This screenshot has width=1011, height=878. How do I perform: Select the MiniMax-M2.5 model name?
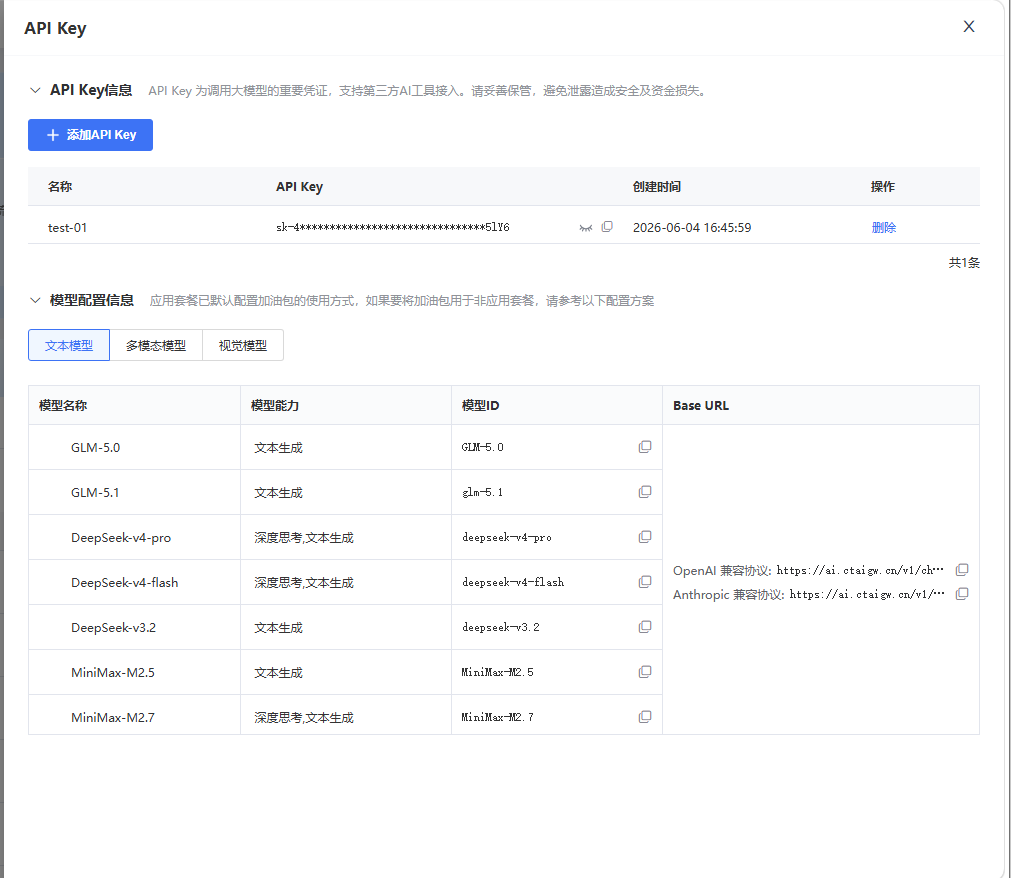point(113,672)
